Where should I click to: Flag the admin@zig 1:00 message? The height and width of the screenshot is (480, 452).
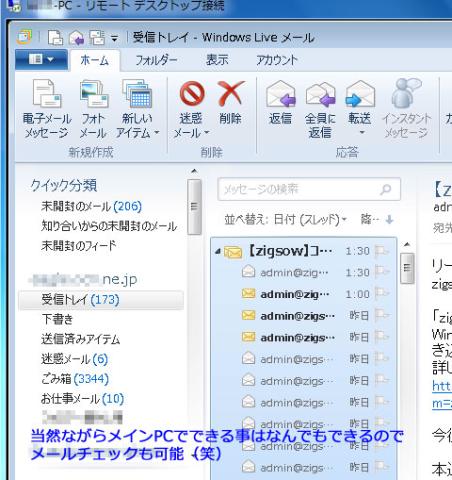tap(382, 294)
